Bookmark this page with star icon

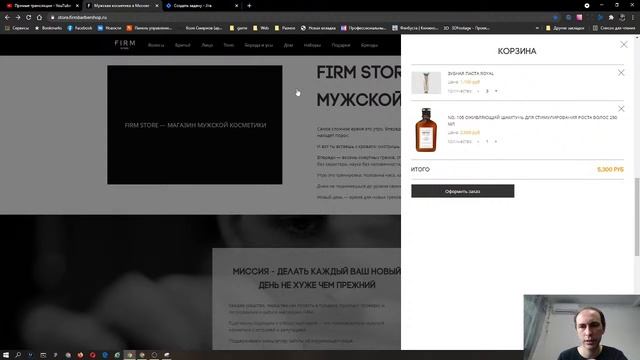(x=556, y=18)
